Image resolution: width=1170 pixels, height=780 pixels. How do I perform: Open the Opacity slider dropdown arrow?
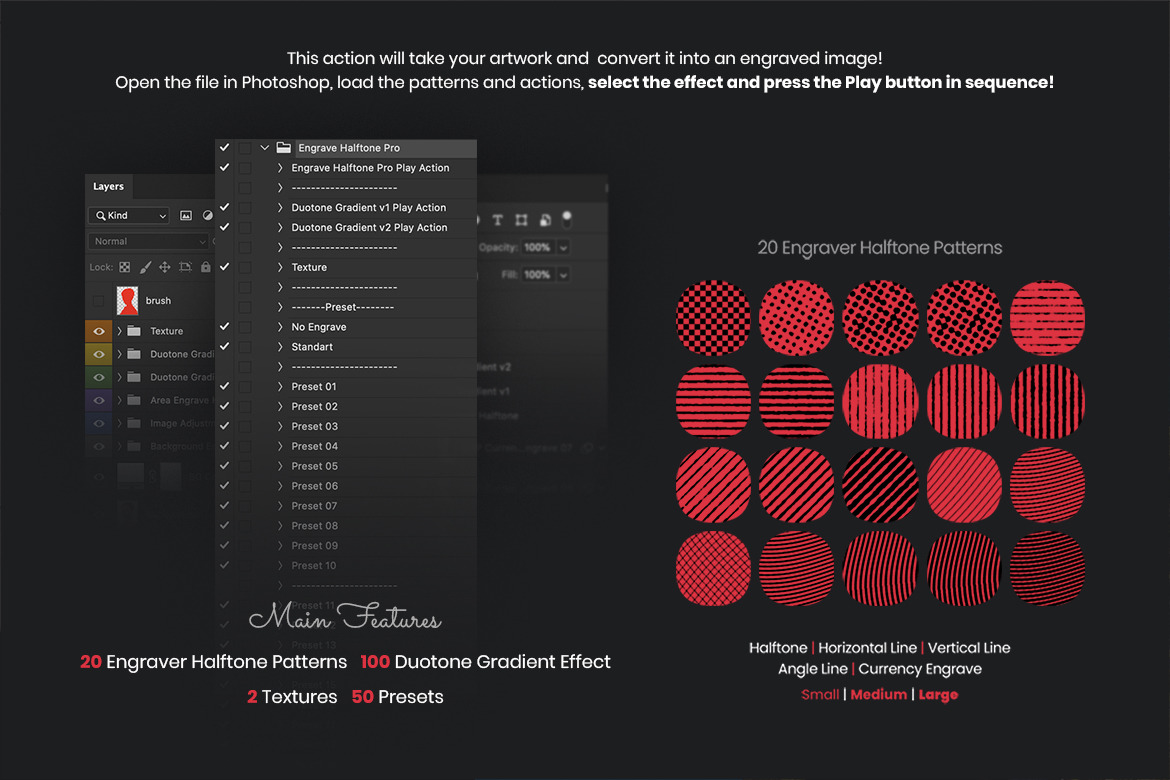[x=563, y=248]
